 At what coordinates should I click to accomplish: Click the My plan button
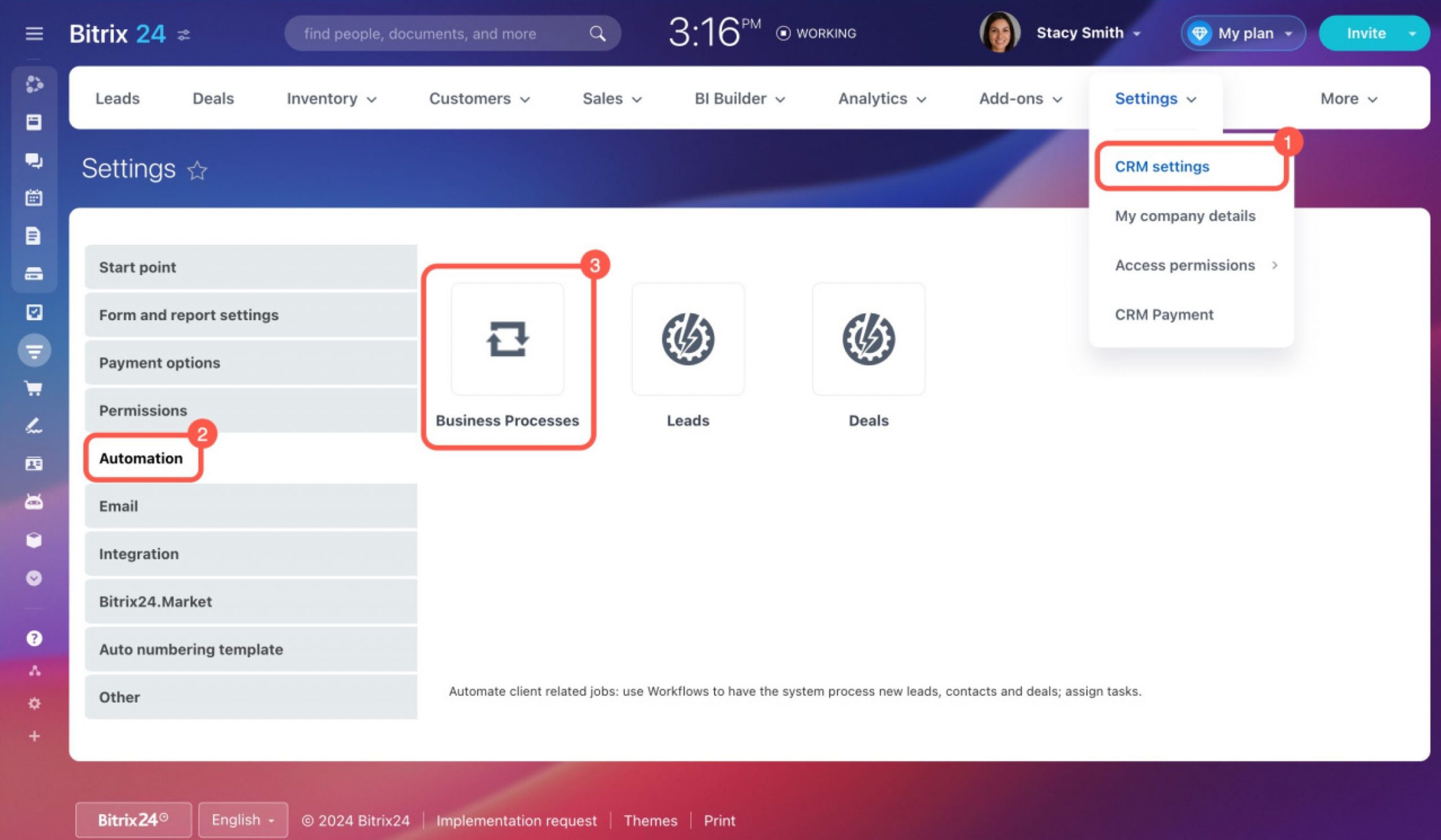(1242, 33)
